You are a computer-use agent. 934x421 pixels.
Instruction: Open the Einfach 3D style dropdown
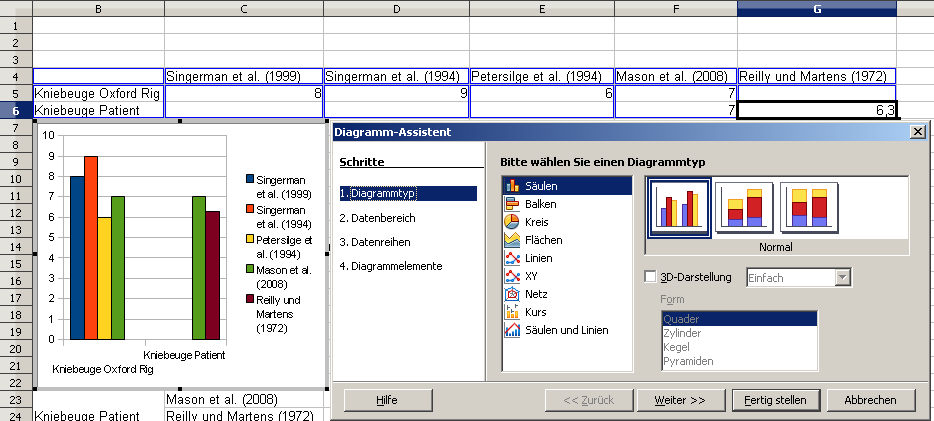point(842,277)
